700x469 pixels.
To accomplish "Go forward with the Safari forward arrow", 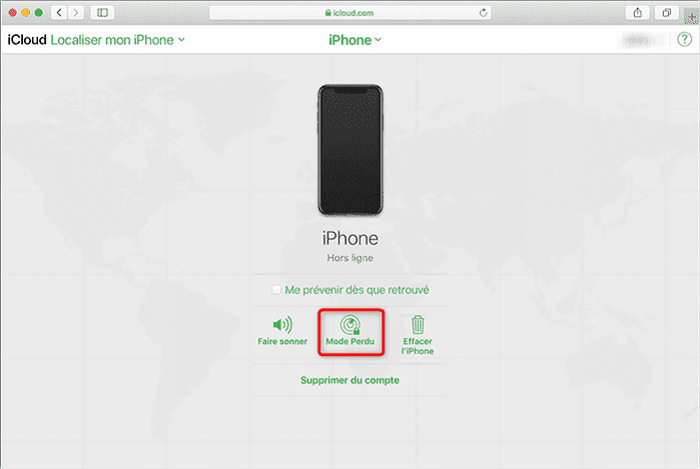I will (x=76, y=12).
